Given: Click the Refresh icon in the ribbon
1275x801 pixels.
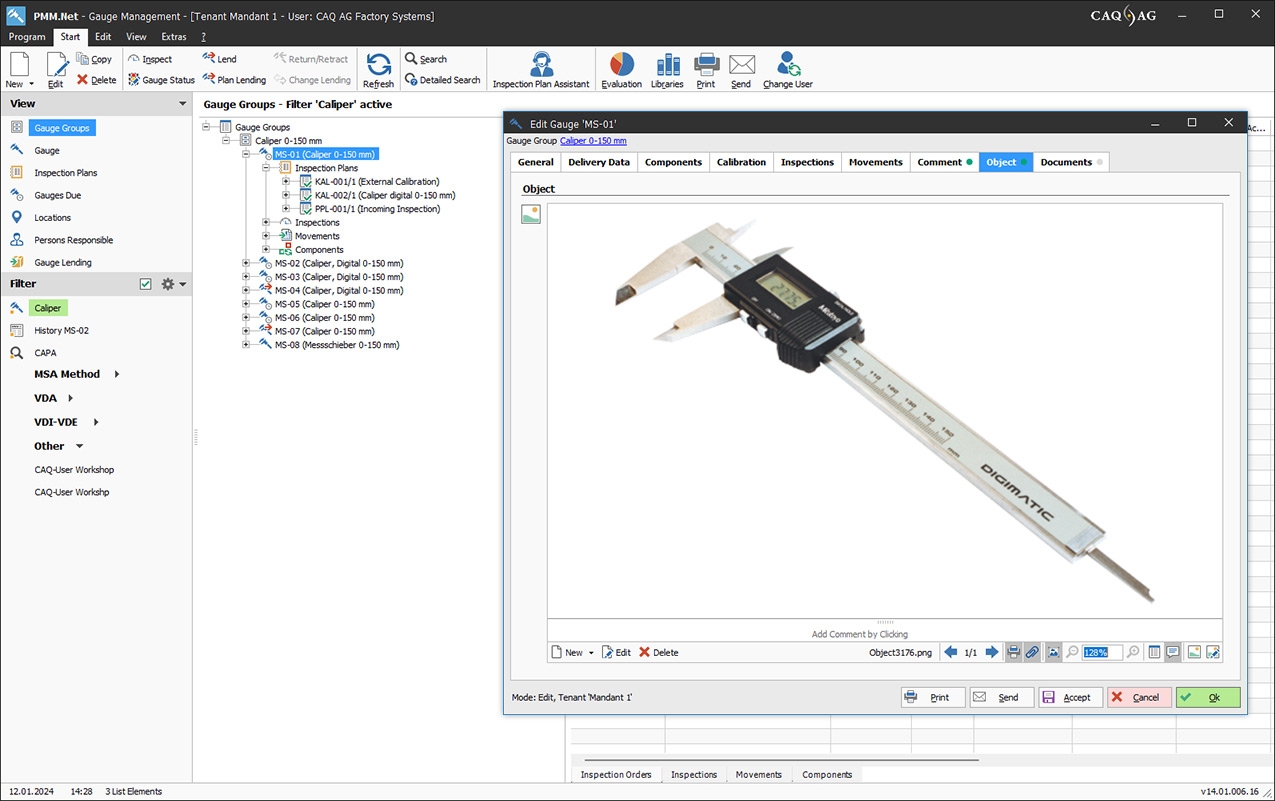Looking at the screenshot, I should [378, 69].
